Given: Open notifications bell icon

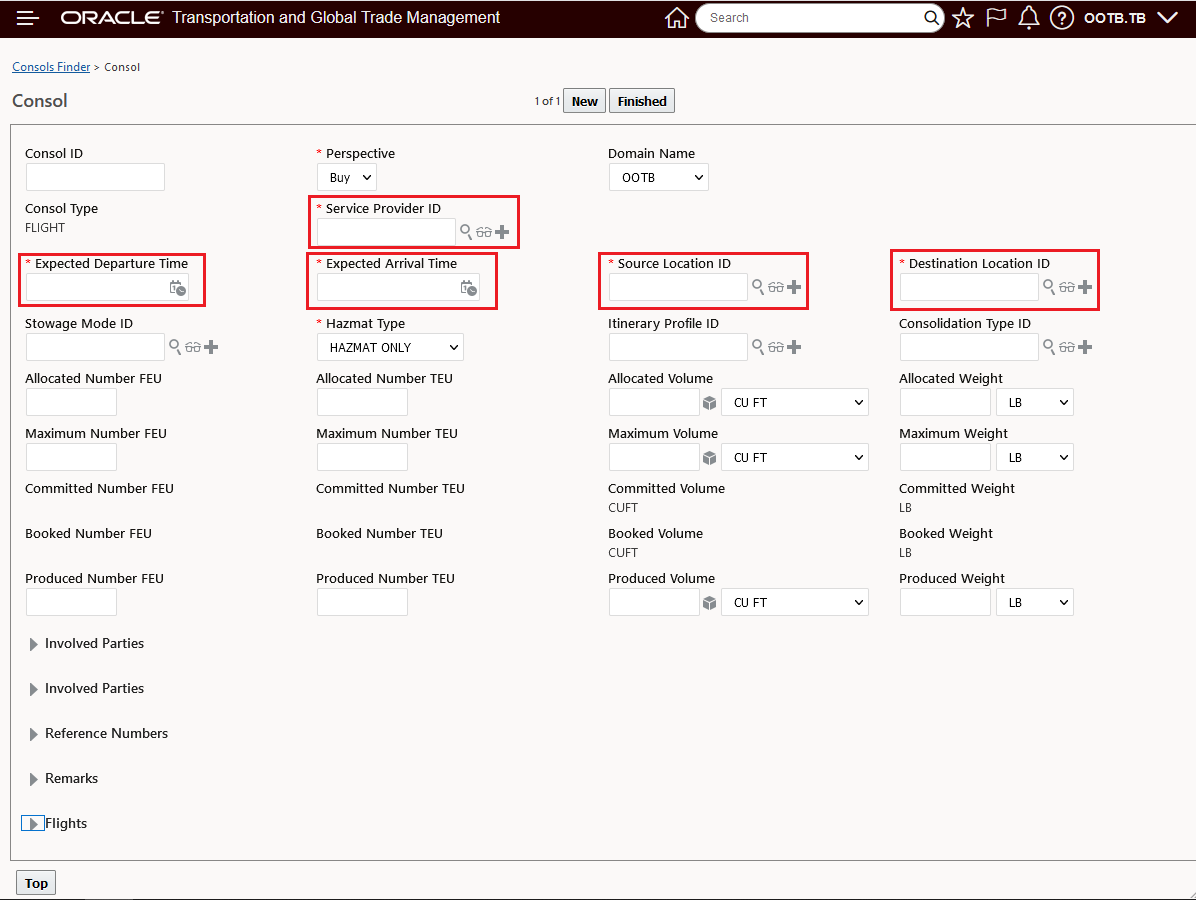Looking at the screenshot, I should pyautogui.click(x=1028, y=18).
